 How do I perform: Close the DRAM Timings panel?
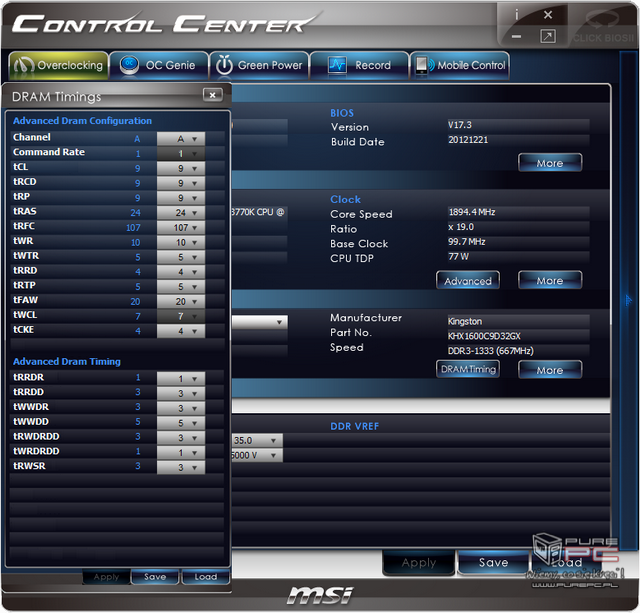coord(213,95)
